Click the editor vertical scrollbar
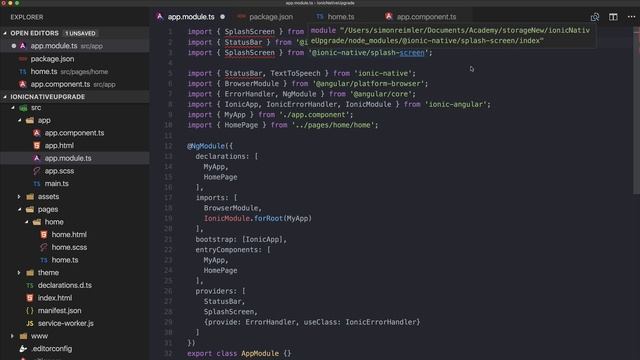The height and width of the screenshot is (360, 640). pyautogui.click(x=637, y=110)
